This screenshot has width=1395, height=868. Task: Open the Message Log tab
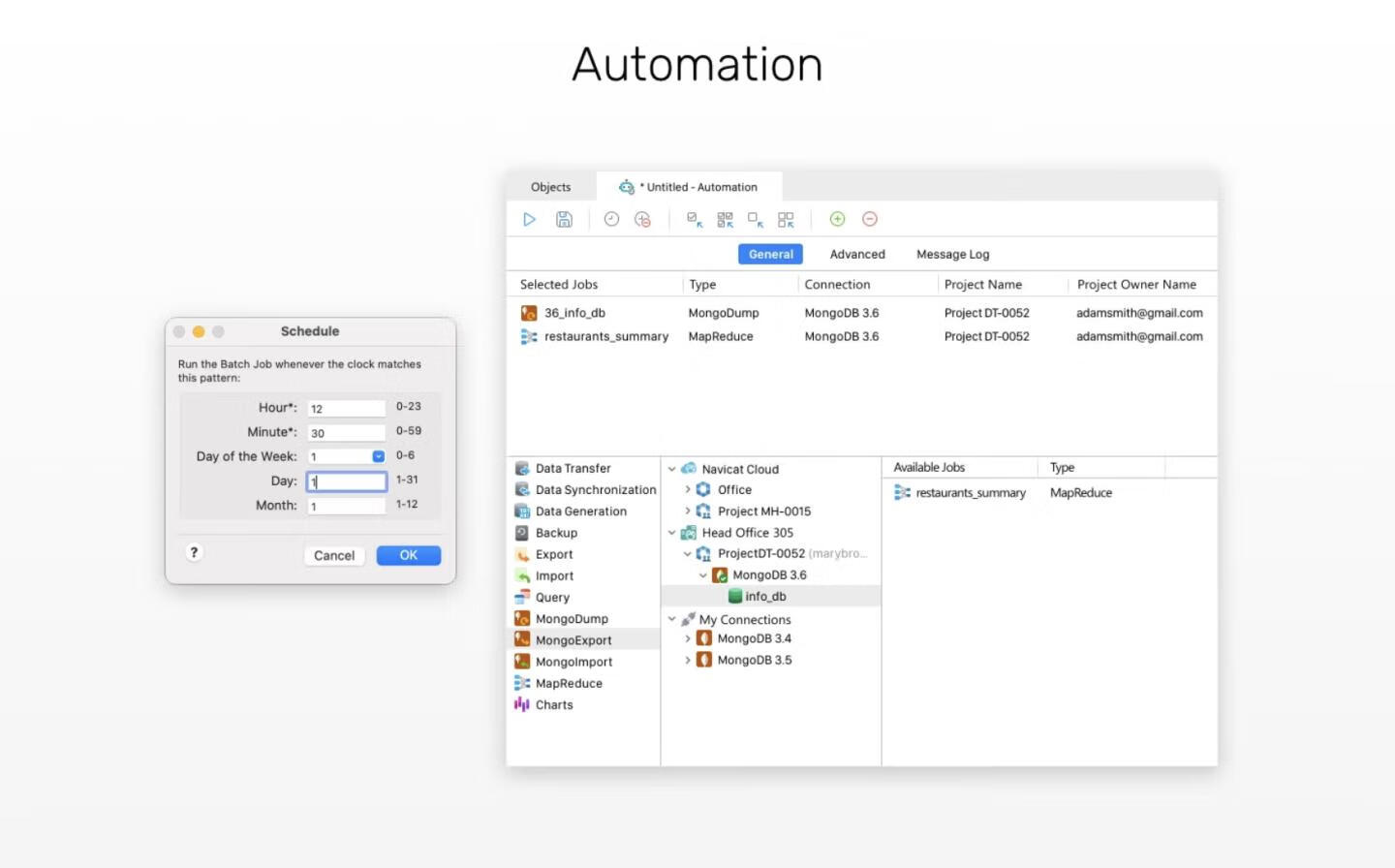(952, 254)
